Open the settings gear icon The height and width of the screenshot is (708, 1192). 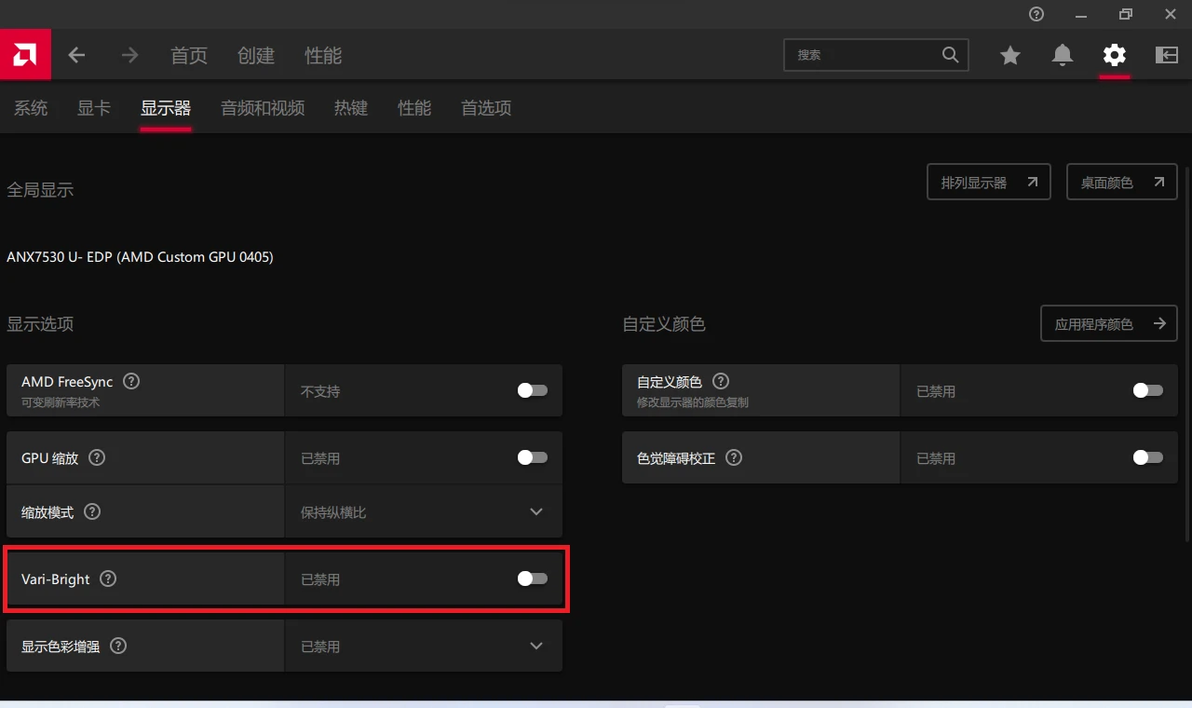(1114, 55)
